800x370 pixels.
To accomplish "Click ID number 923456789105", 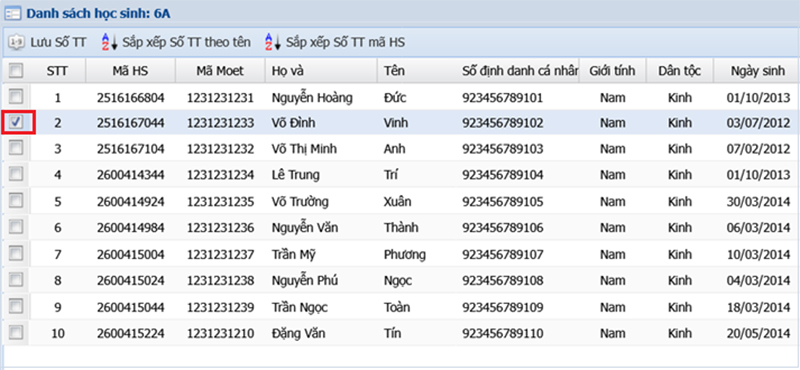I will [x=503, y=202].
